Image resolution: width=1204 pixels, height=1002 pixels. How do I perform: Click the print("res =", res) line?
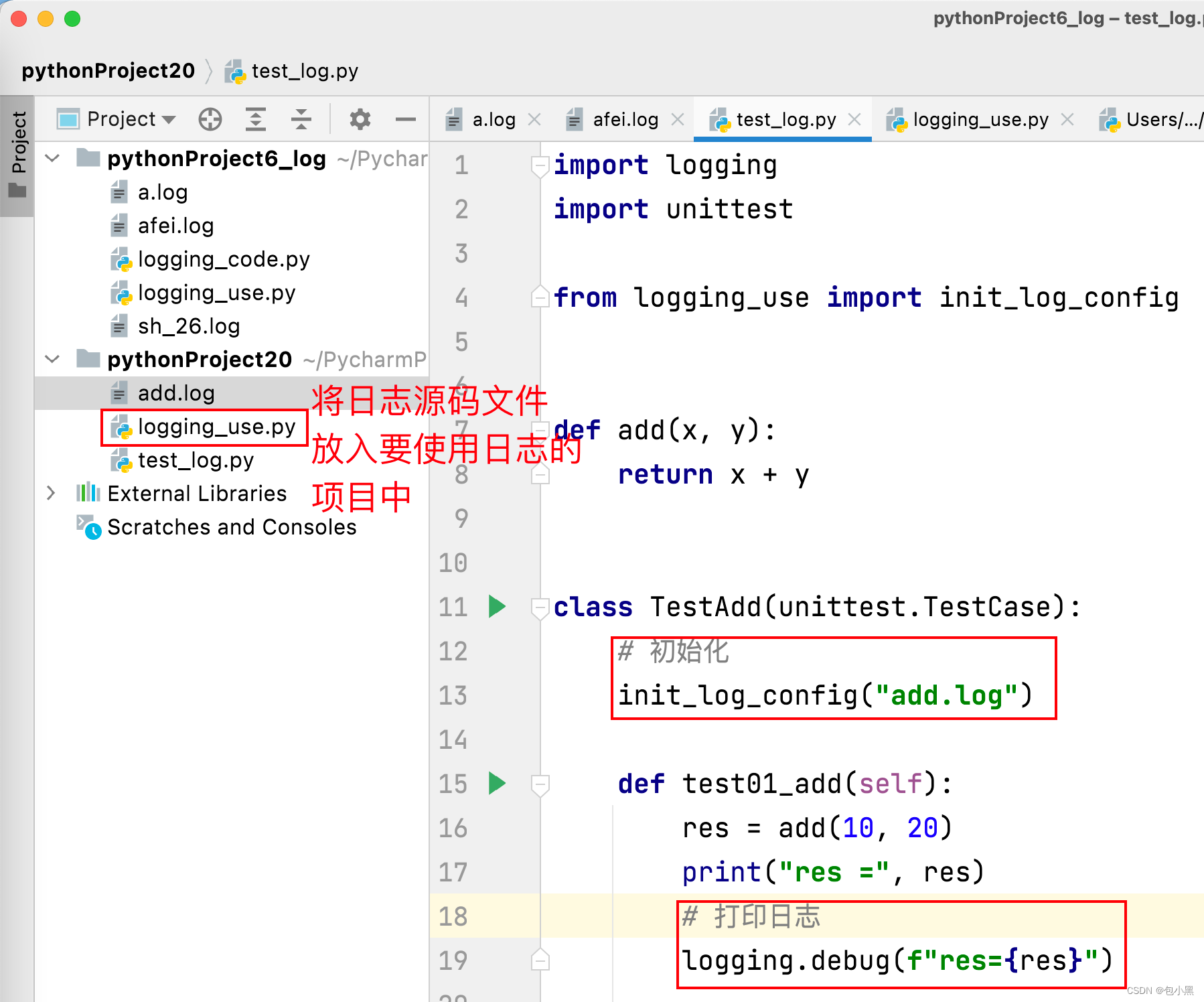833,872
